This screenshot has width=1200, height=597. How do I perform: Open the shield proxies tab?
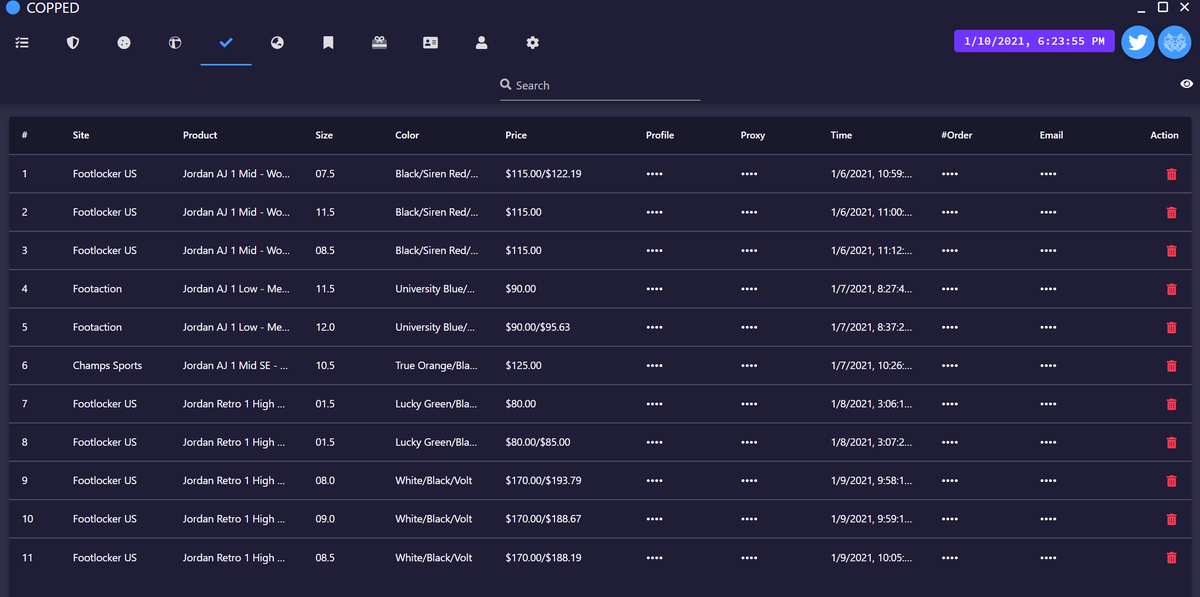tap(73, 43)
